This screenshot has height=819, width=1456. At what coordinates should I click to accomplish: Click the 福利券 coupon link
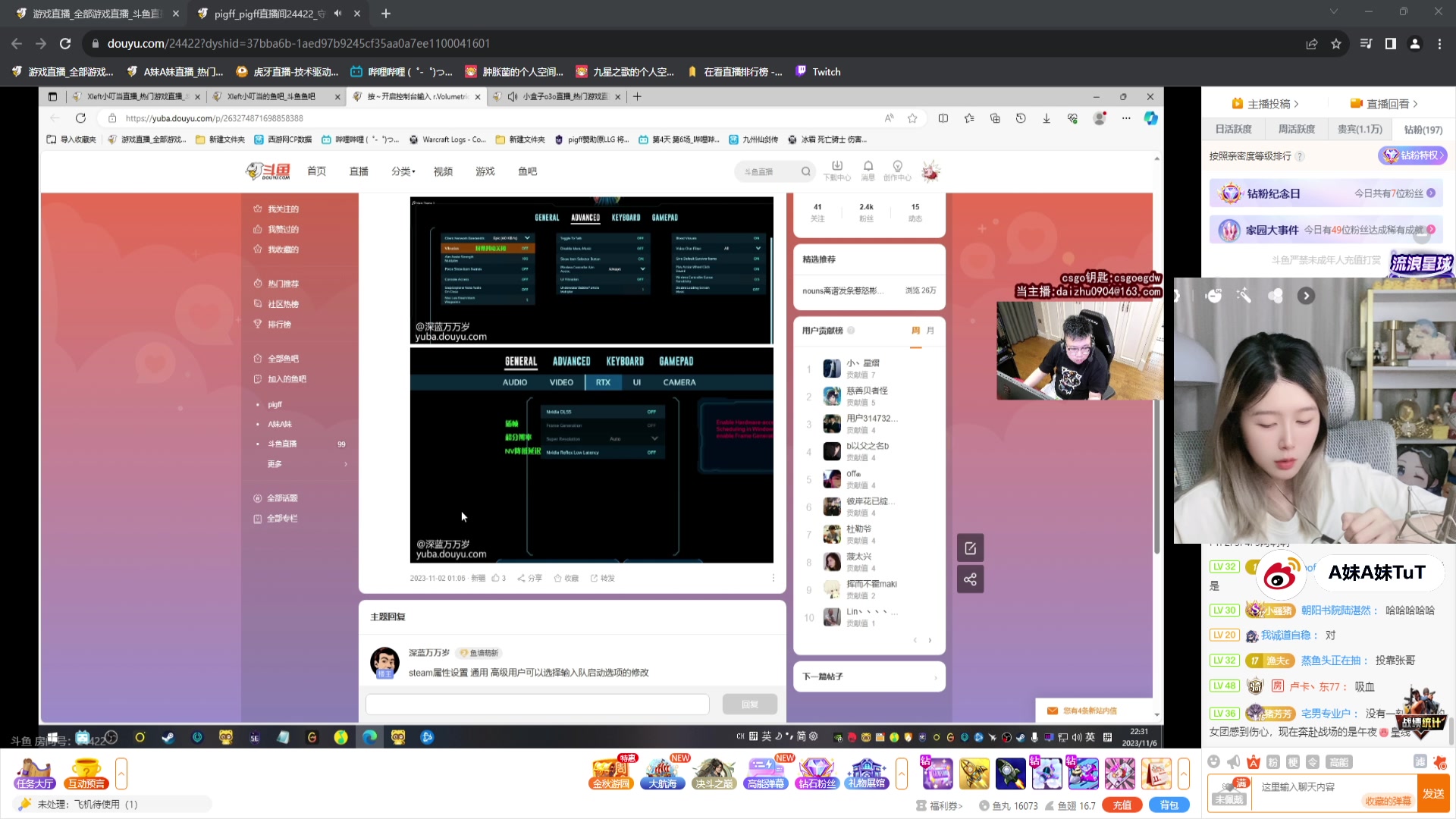[940, 806]
